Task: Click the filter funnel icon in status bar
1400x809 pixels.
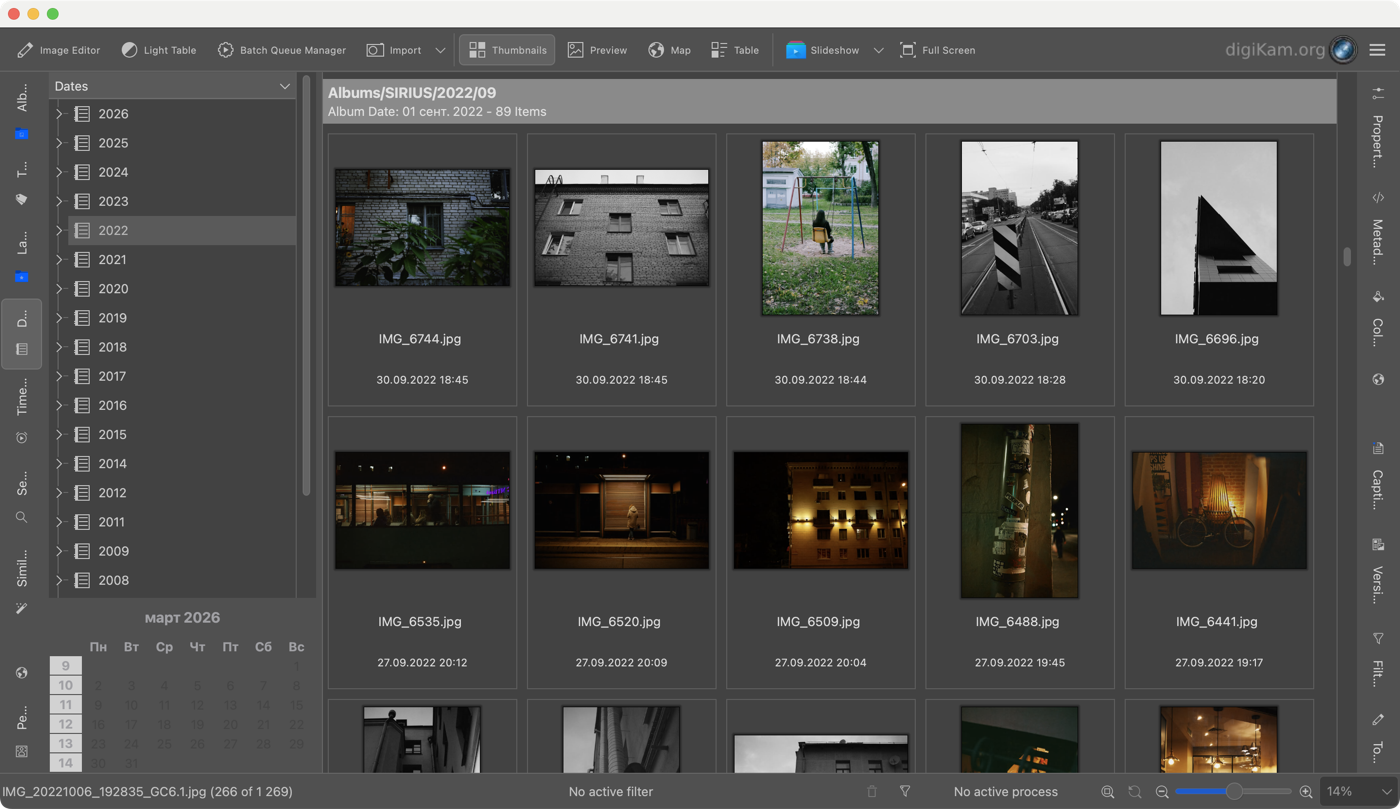Action: 905,792
